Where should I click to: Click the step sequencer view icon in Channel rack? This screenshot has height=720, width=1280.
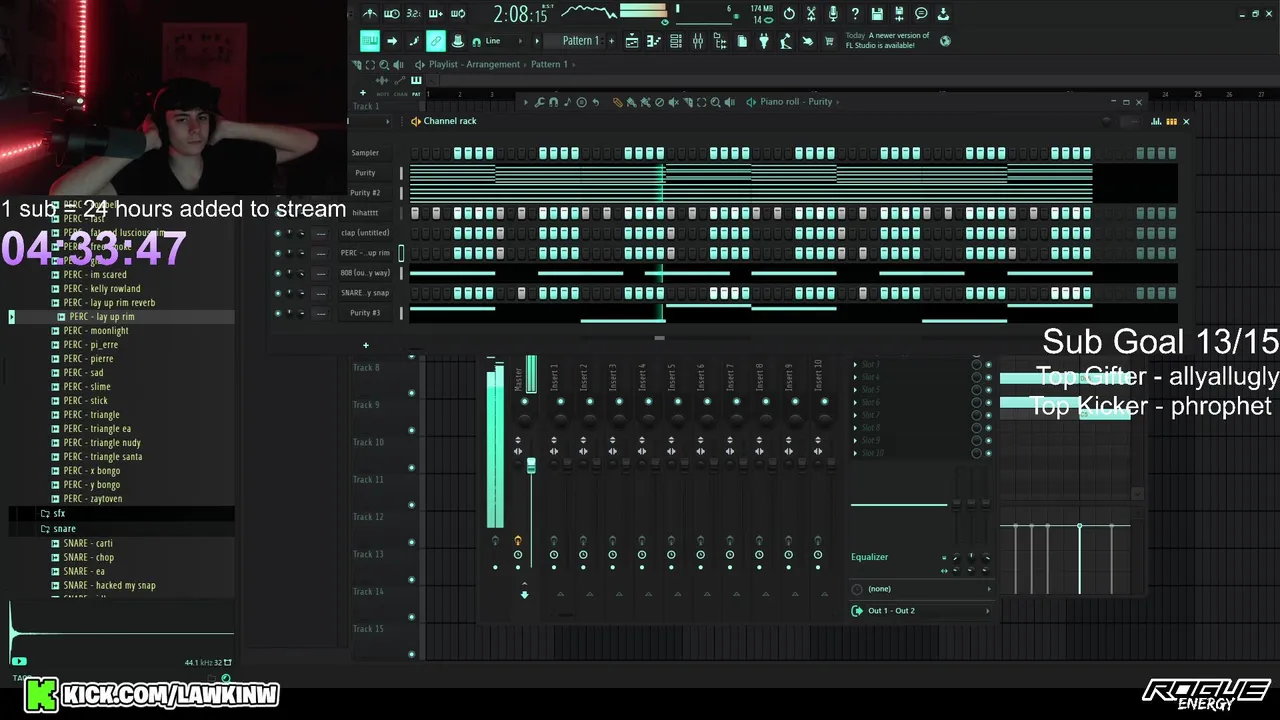coord(1171,122)
